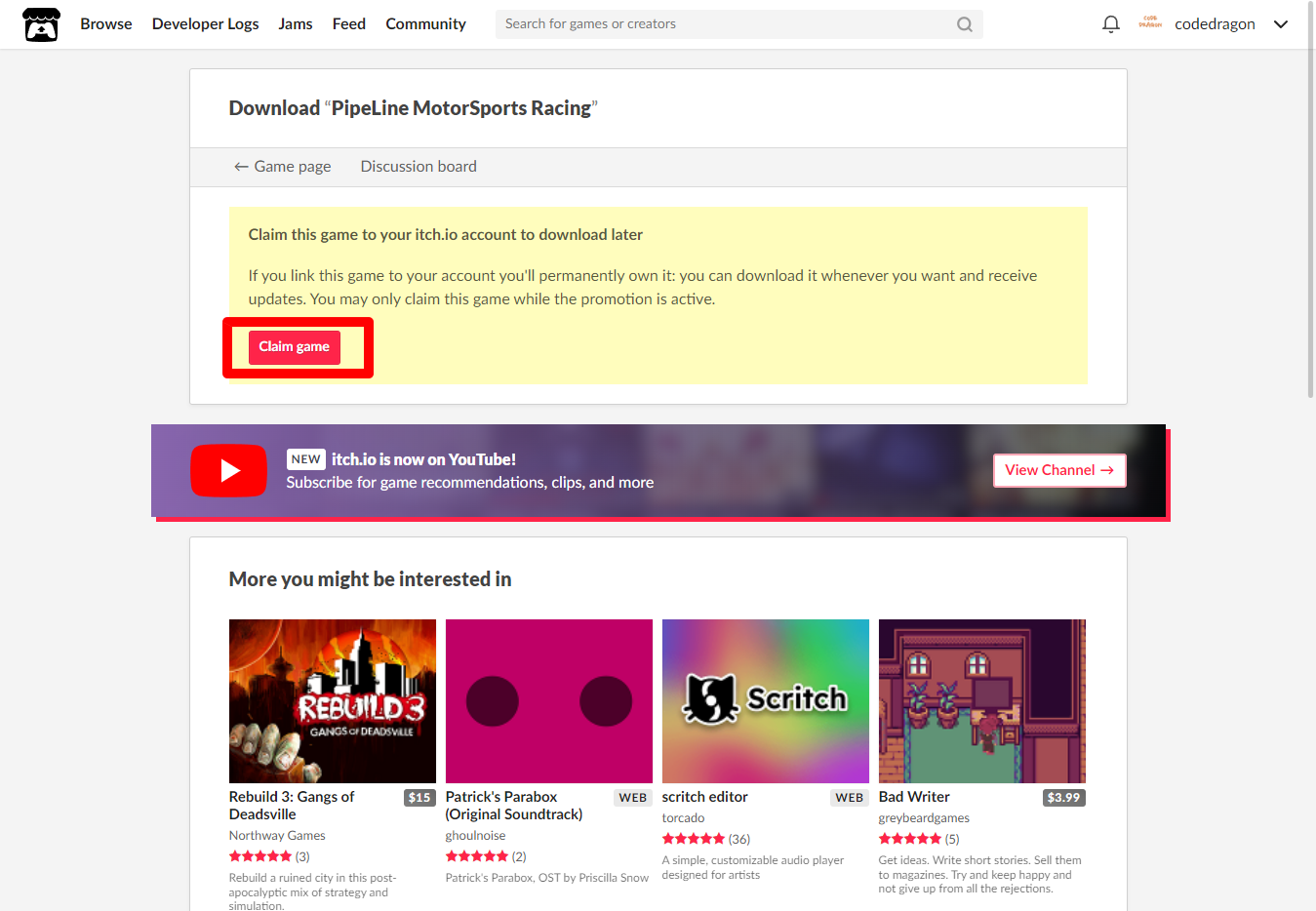
Task: Open the Community page
Action: (x=425, y=24)
